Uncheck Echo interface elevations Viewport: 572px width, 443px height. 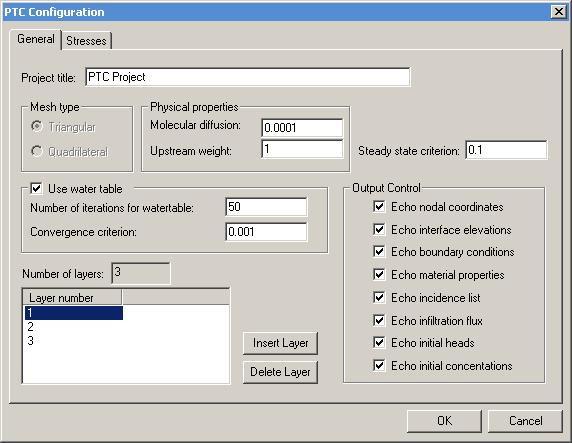click(x=379, y=230)
